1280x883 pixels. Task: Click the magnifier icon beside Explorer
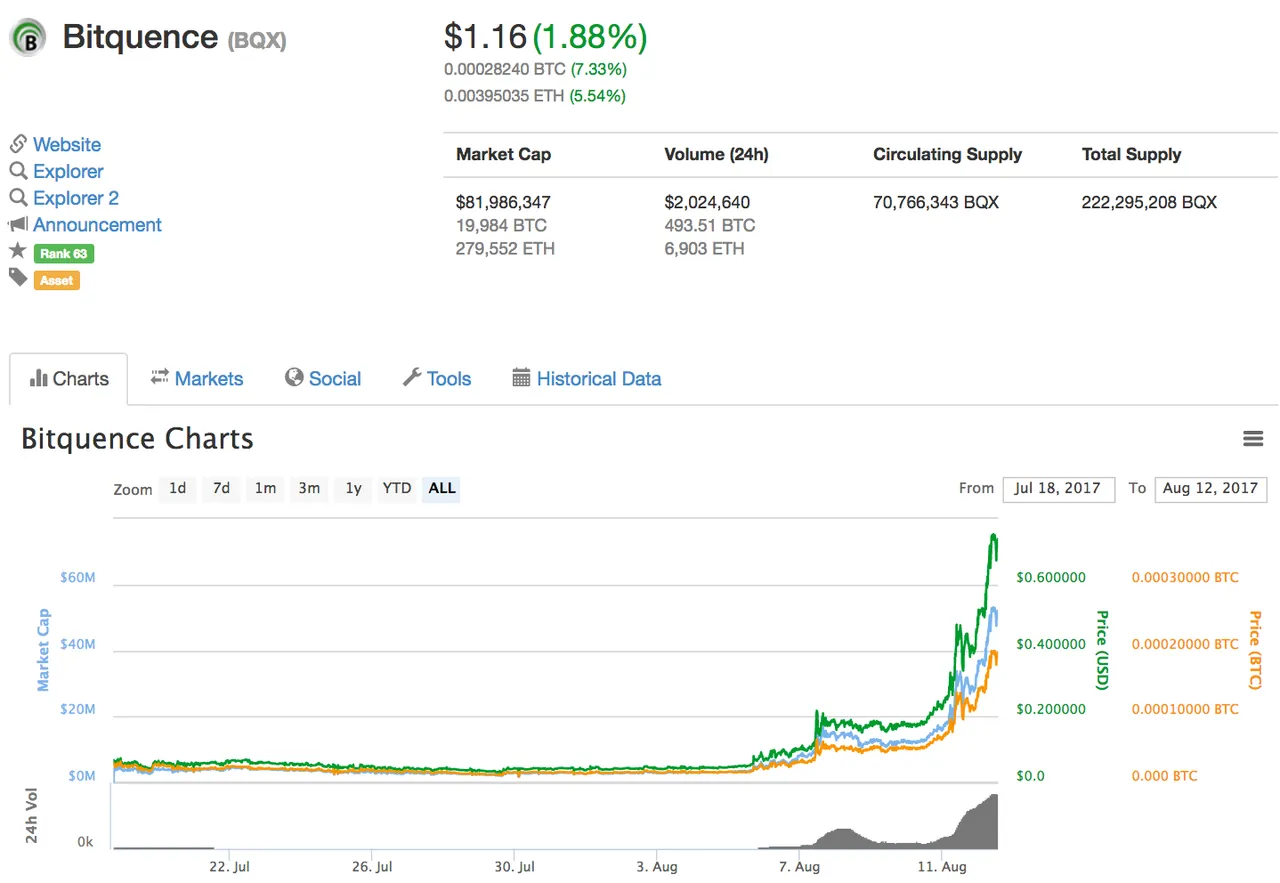click(x=18, y=171)
